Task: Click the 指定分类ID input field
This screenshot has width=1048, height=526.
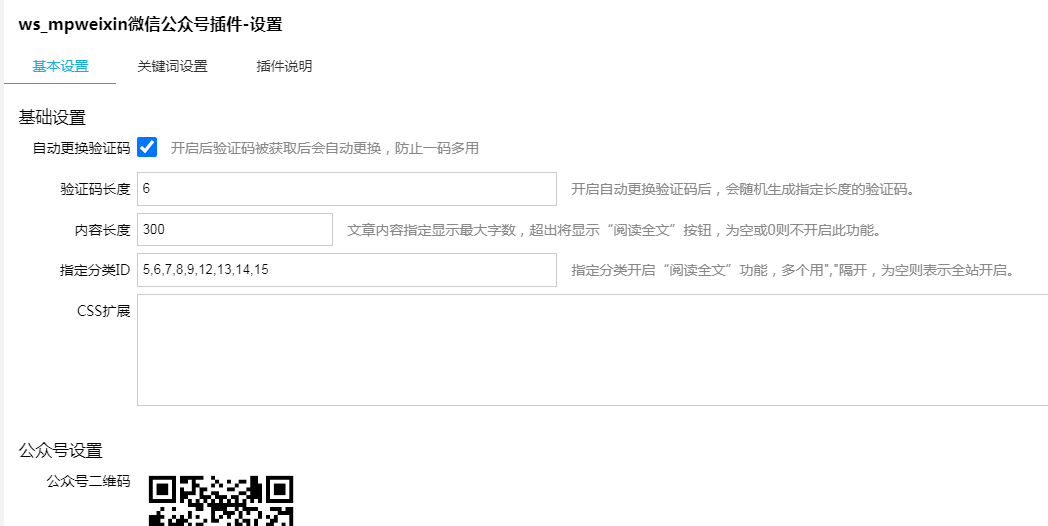Action: (x=347, y=270)
